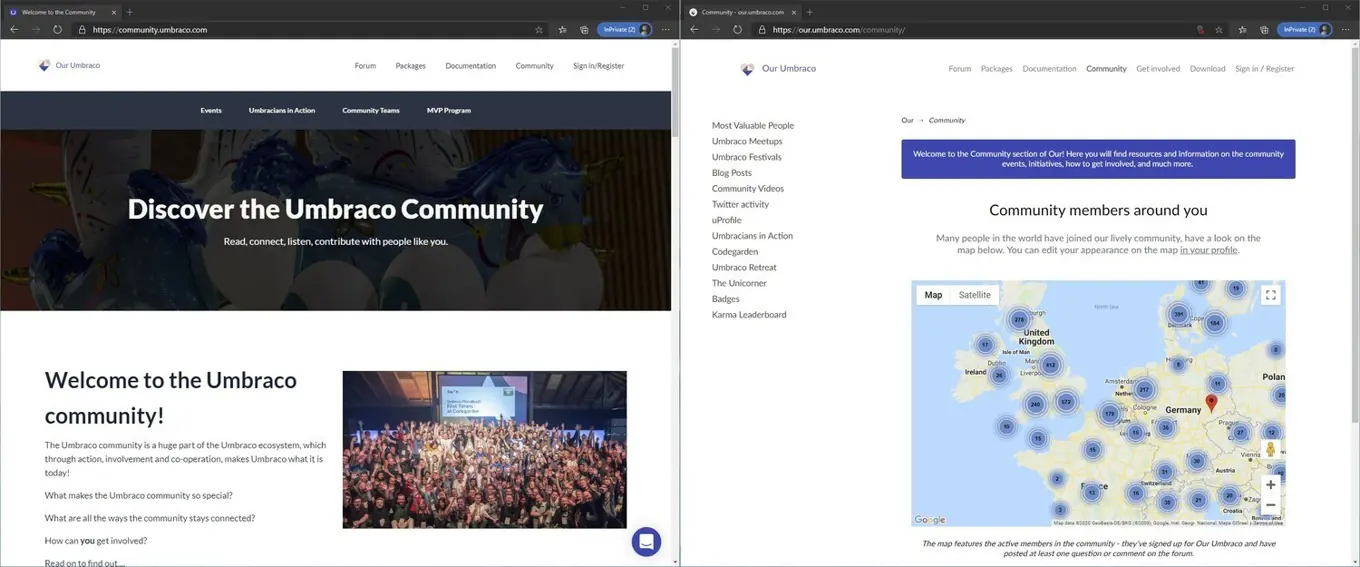
Task: Switch the map to Satellite view
Action: click(974, 295)
